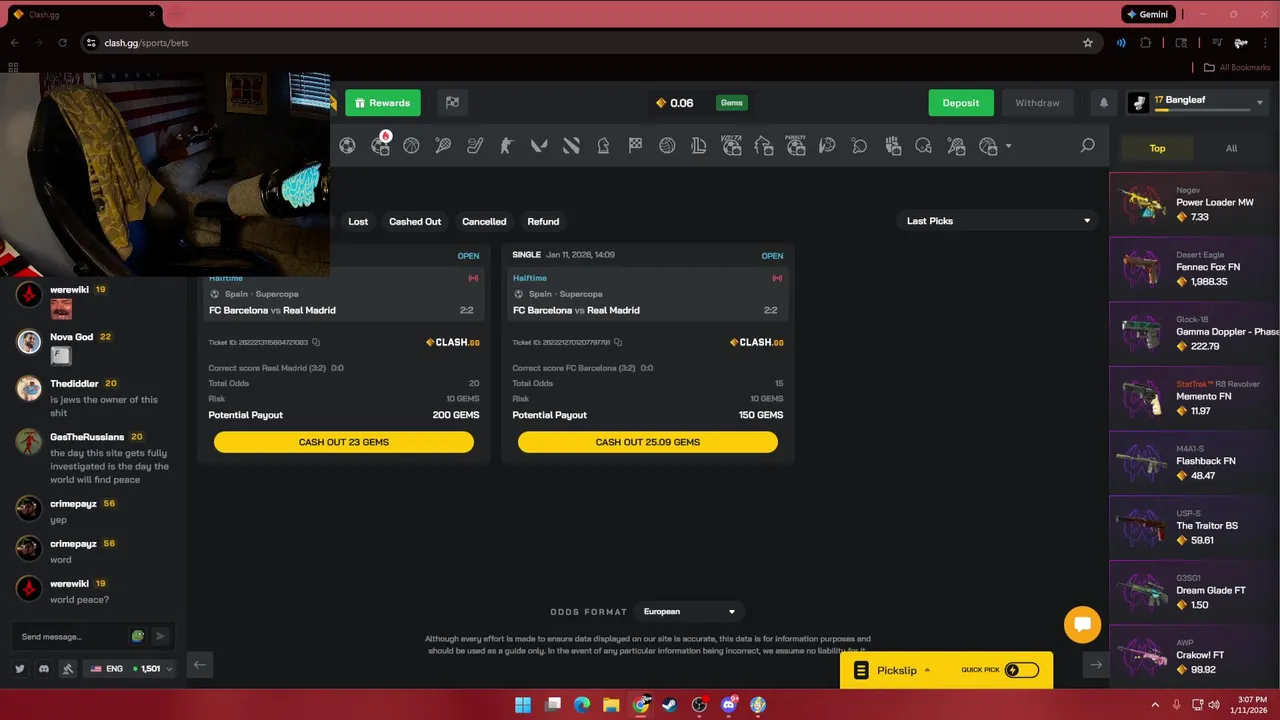Open the Dota 2 esports icon
1280x720 pixels.
pos(571,146)
